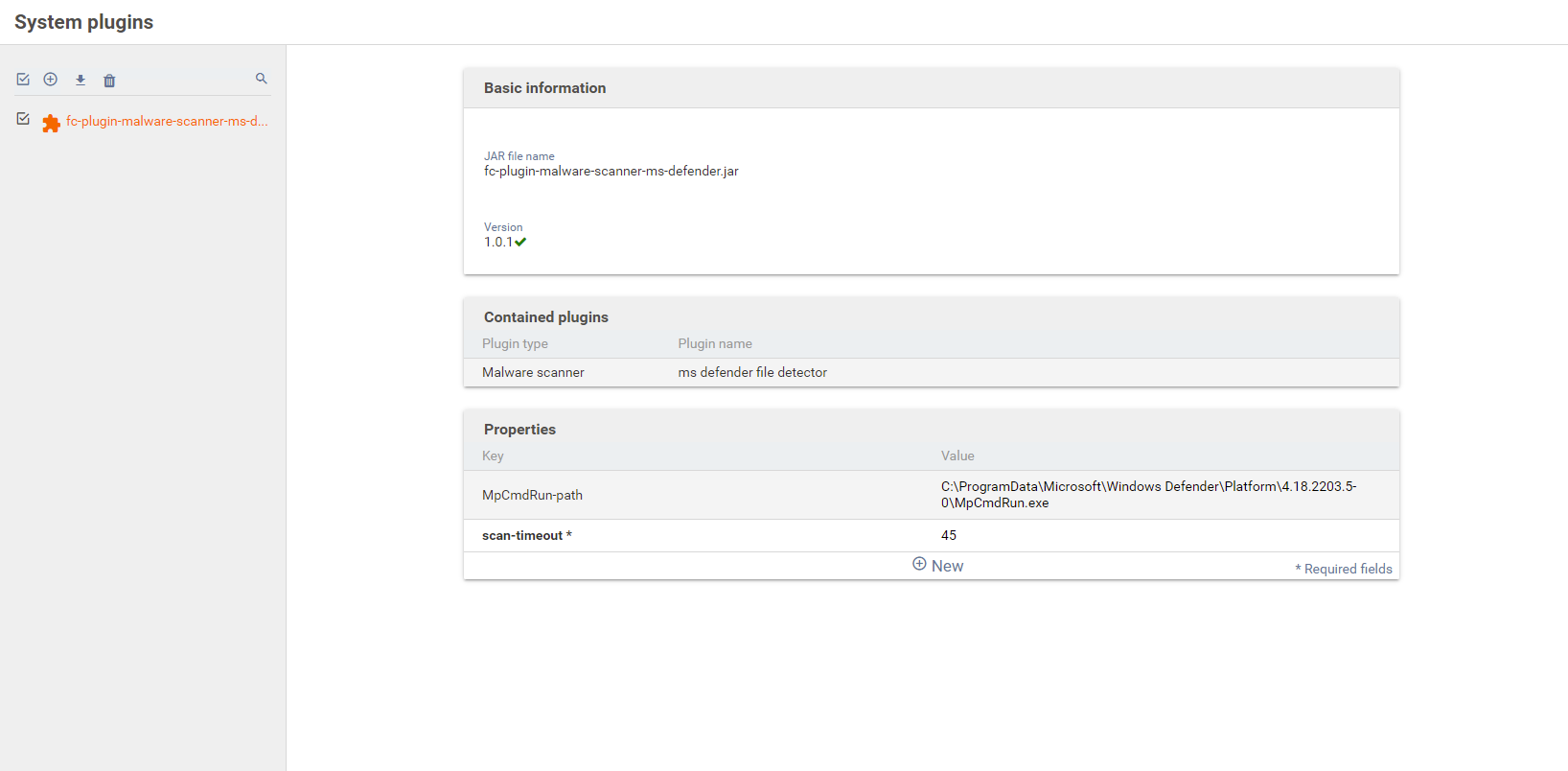Click the trash delete icon

(x=109, y=81)
